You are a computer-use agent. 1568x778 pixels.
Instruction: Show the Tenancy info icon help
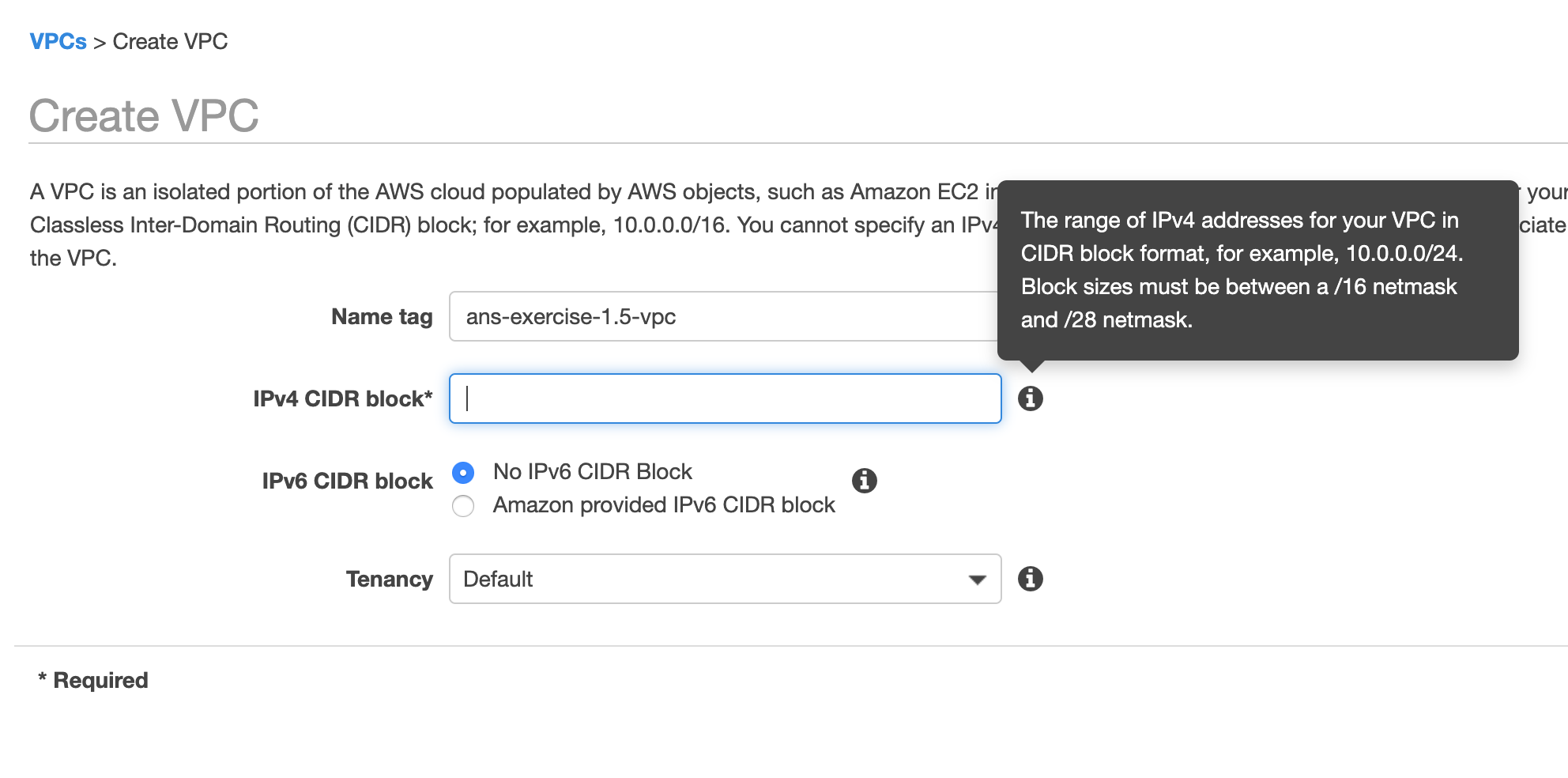(1030, 579)
